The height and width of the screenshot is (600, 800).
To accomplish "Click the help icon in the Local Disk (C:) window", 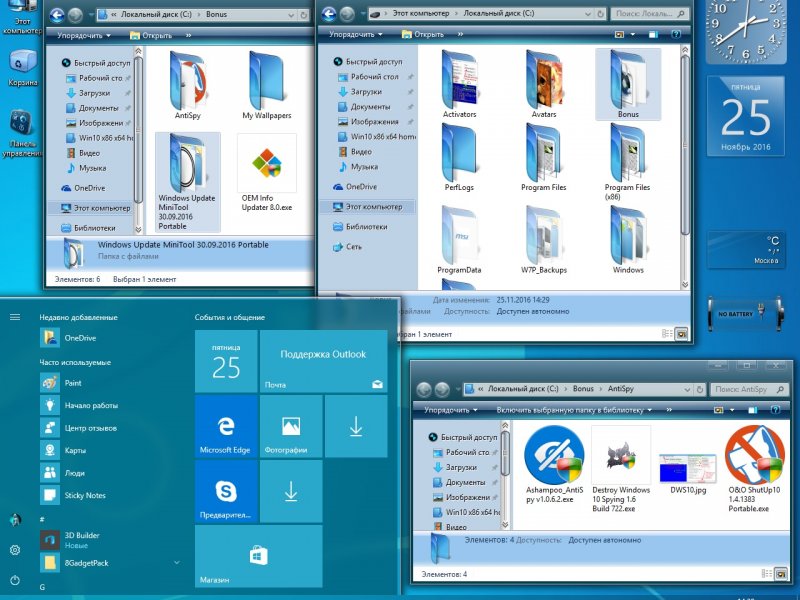I will (676, 34).
